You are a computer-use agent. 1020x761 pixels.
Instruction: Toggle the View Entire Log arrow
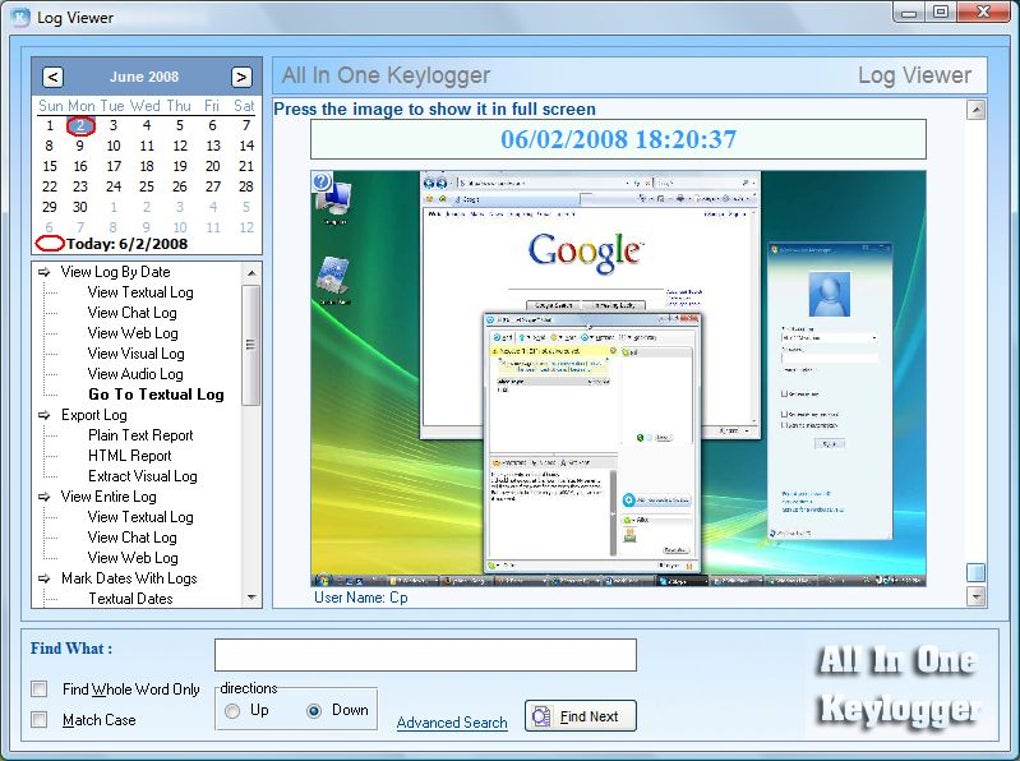point(44,496)
